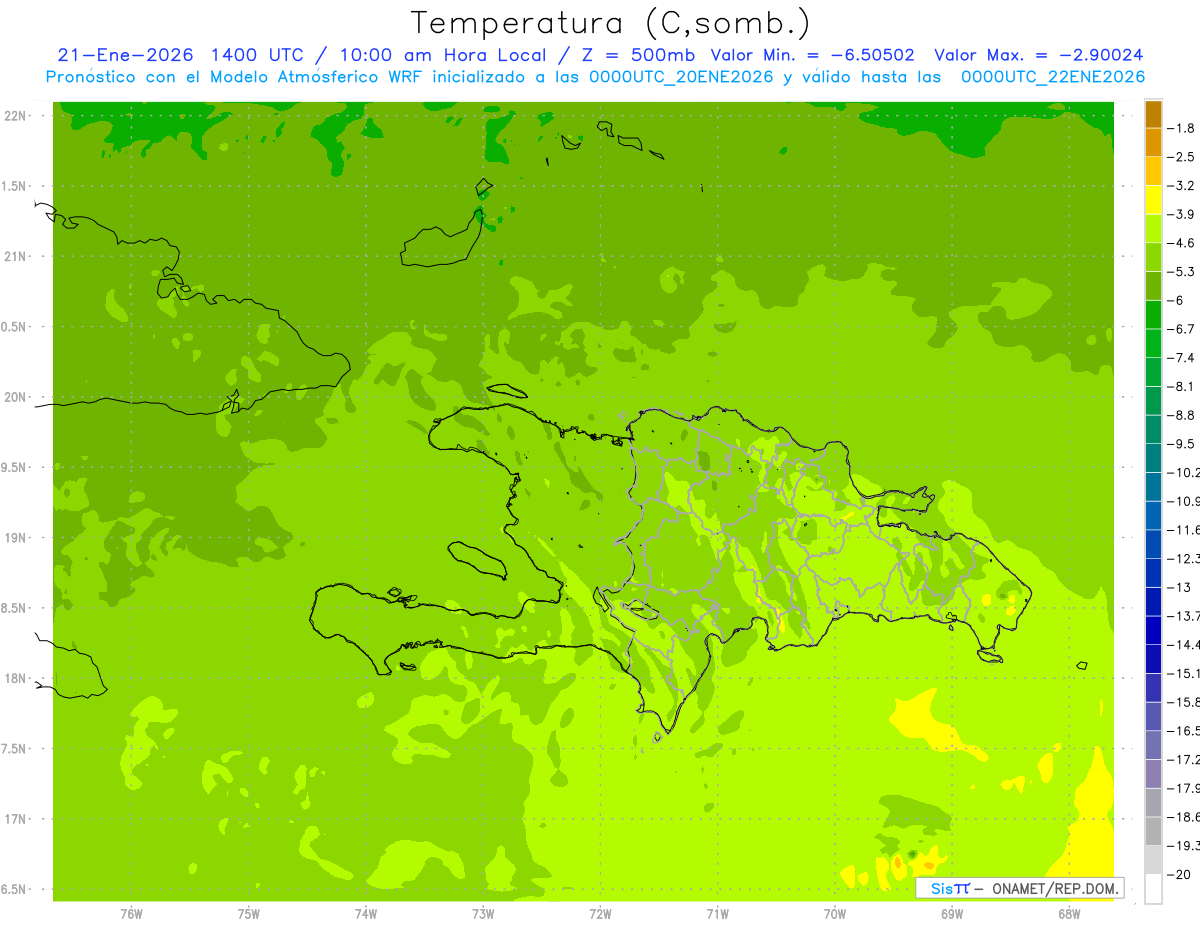Click the '73W' longitude axis label

[483, 913]
